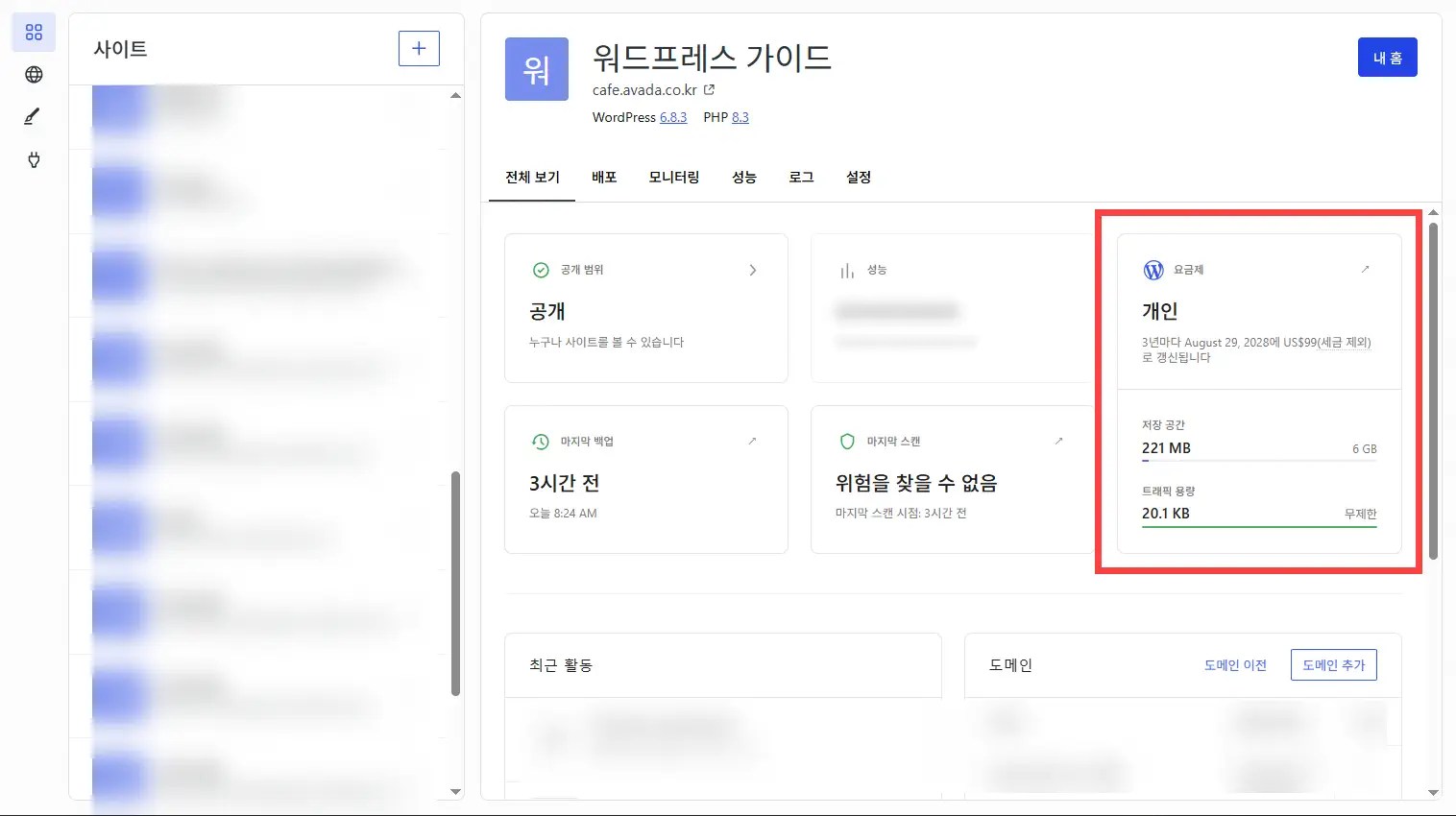The height and width of the screenshot is (816, 1456).
Task: Select the grid overview icon in the sidebar
Action: (x=34, y=32)
